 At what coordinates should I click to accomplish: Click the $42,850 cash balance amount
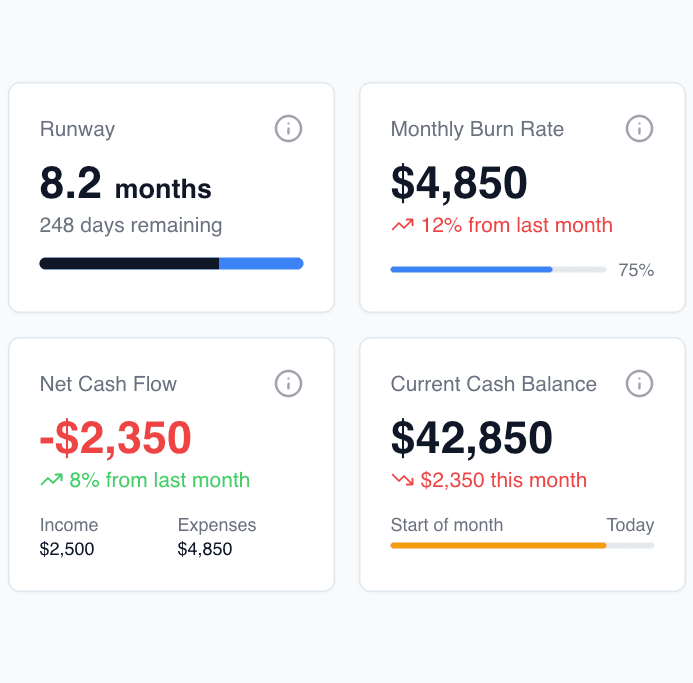(471, 438)
